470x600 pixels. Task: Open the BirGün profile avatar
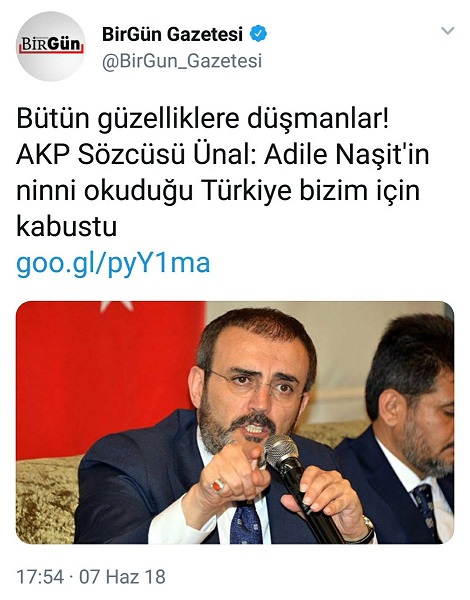51,46
